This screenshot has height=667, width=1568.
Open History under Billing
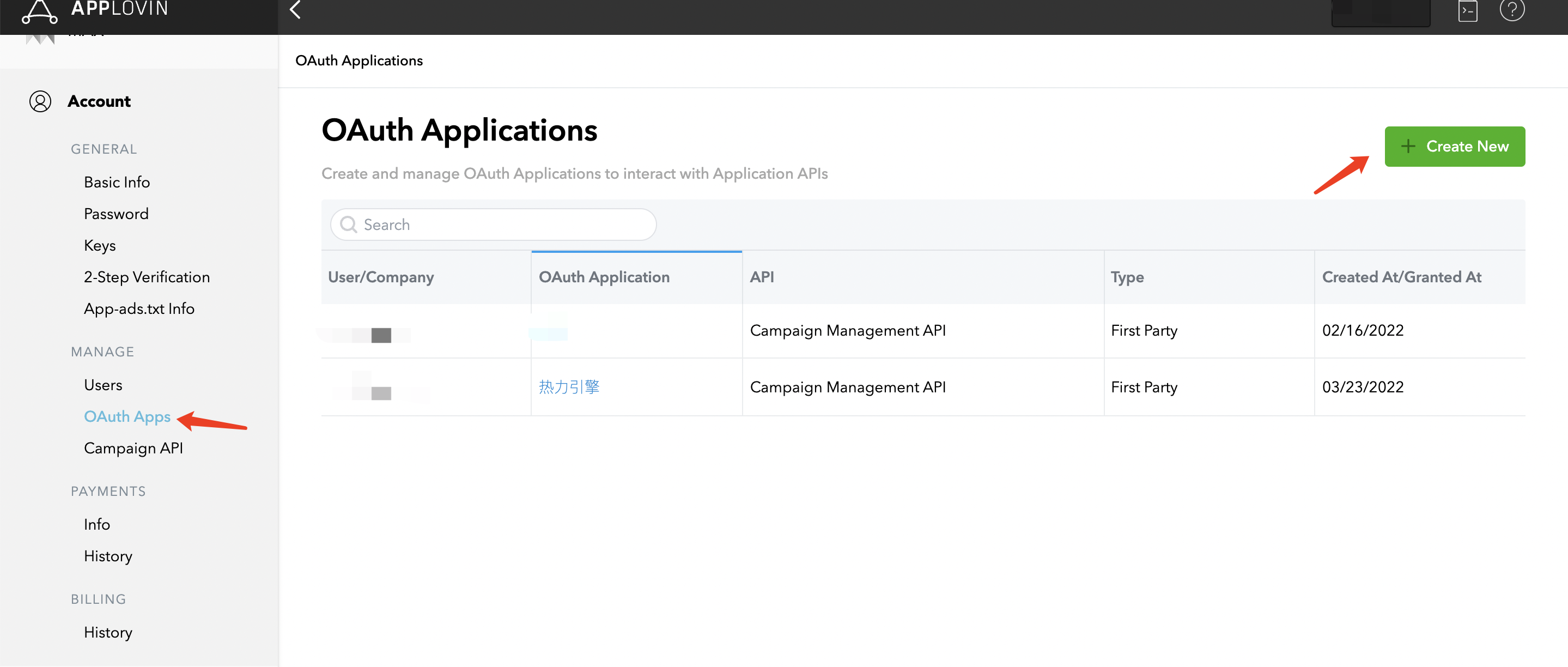(108, 632)
